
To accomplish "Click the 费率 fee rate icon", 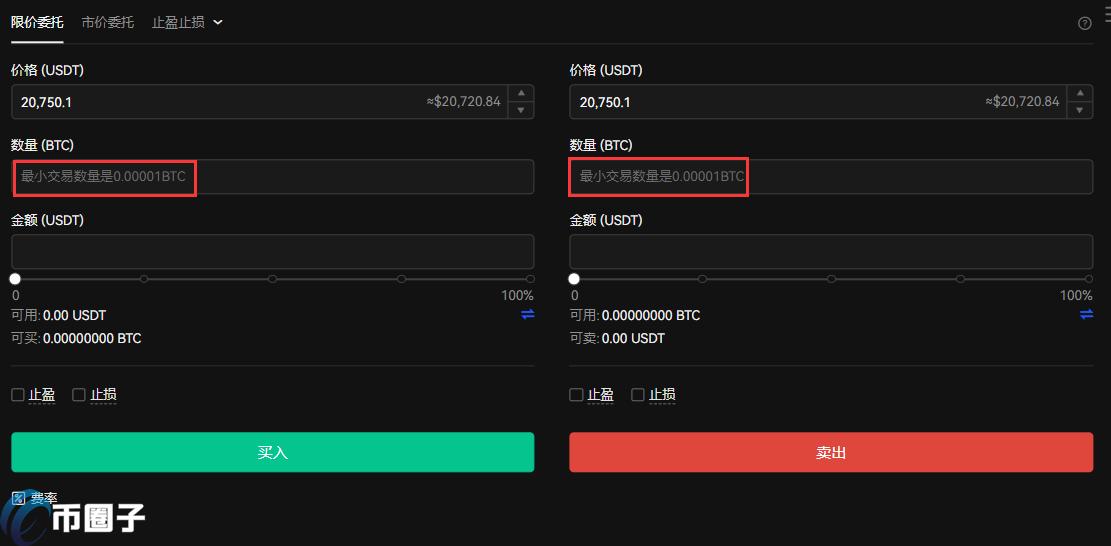I will point(18,497).
